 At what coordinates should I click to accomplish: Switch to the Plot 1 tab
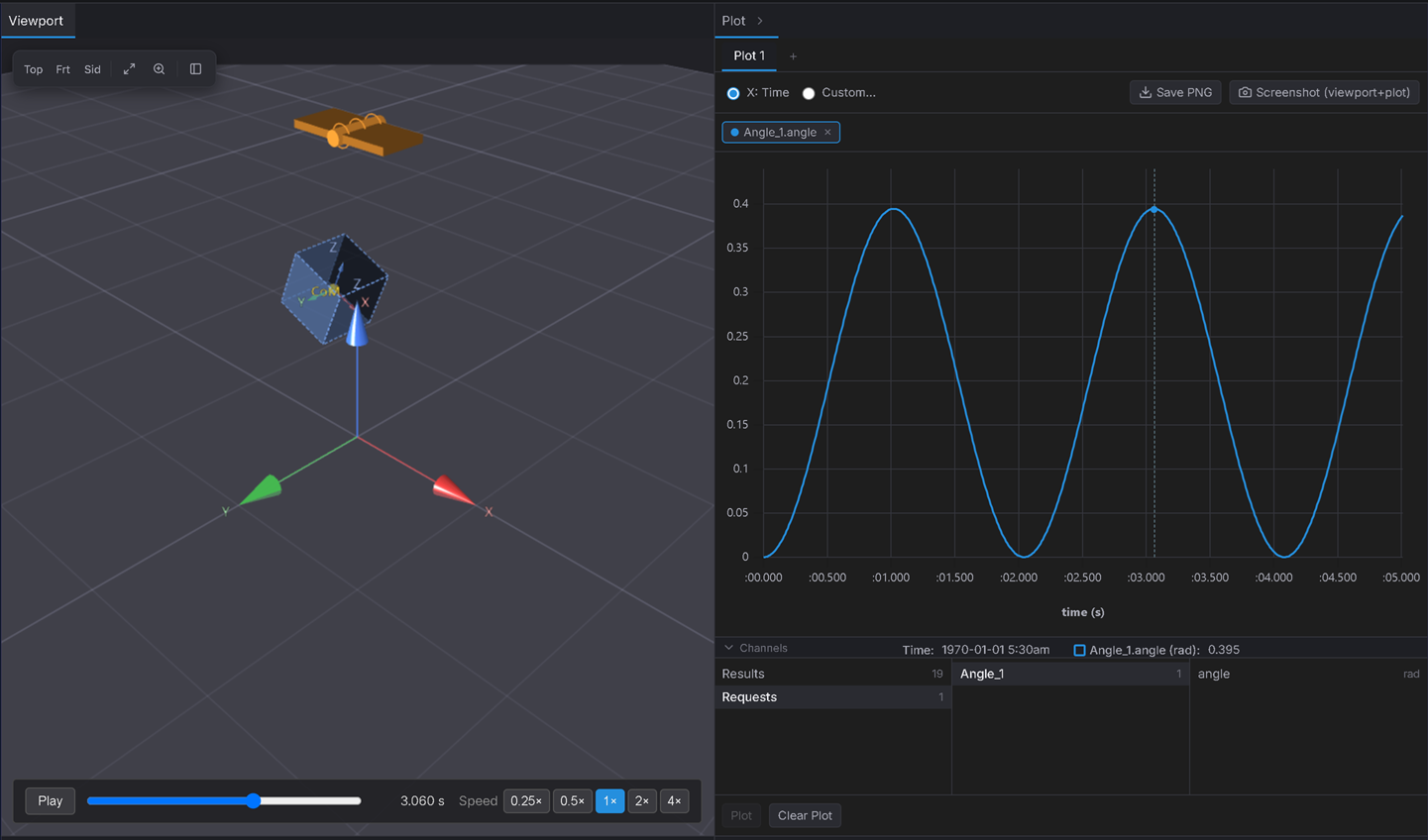pos(749,55)
